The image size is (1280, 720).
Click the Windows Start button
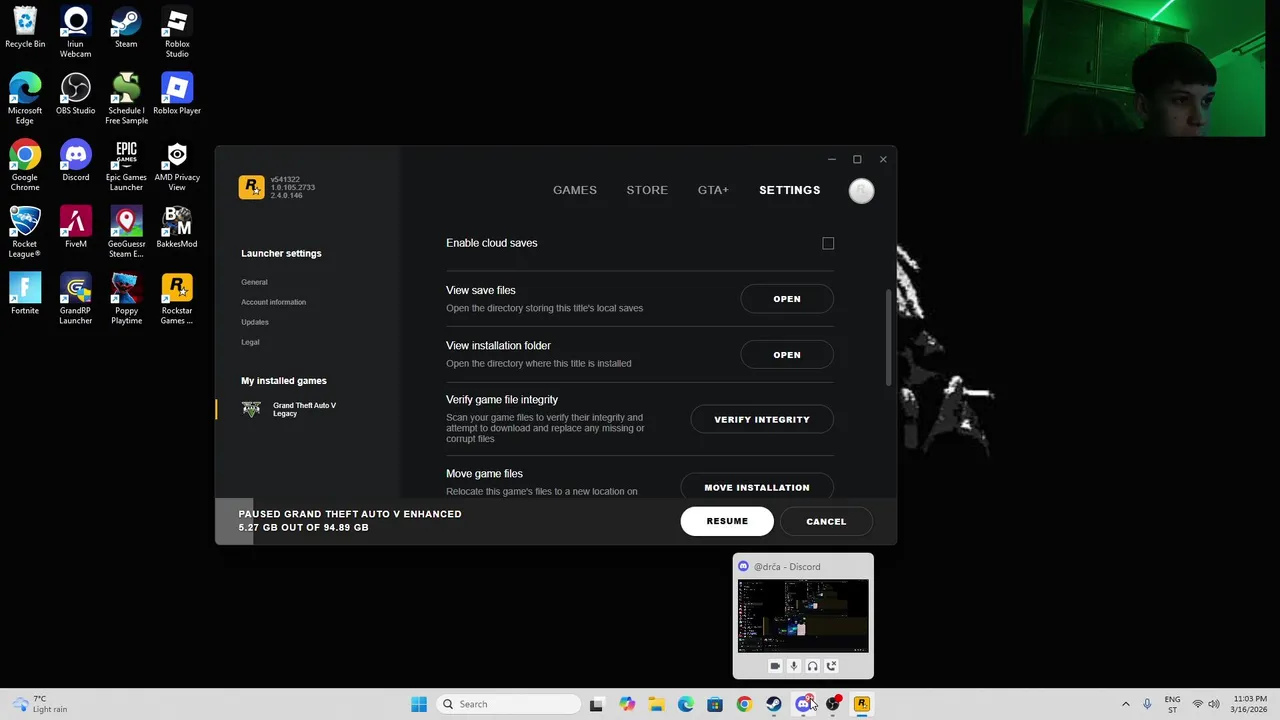pyautogui.click(x=419, y=704)
